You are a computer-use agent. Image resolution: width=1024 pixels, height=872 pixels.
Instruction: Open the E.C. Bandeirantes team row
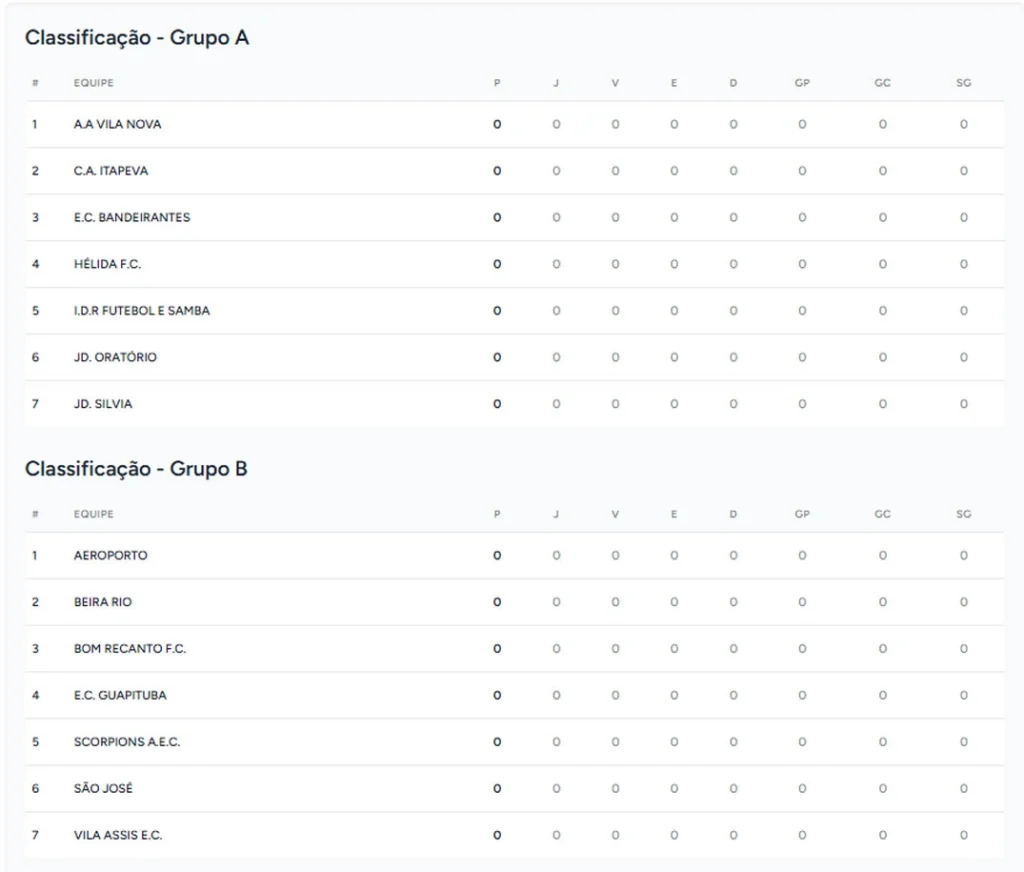coord(131,218)
